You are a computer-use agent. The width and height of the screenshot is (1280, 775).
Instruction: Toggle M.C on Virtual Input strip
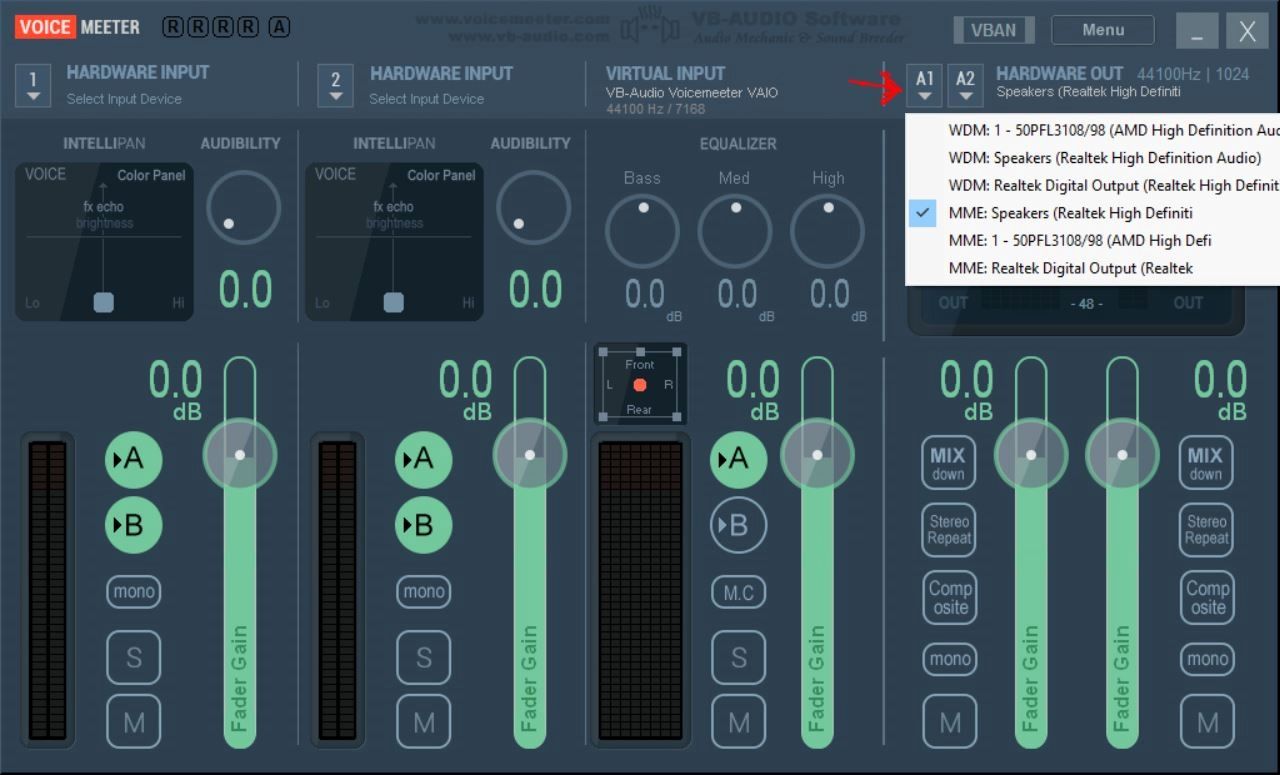739,593
